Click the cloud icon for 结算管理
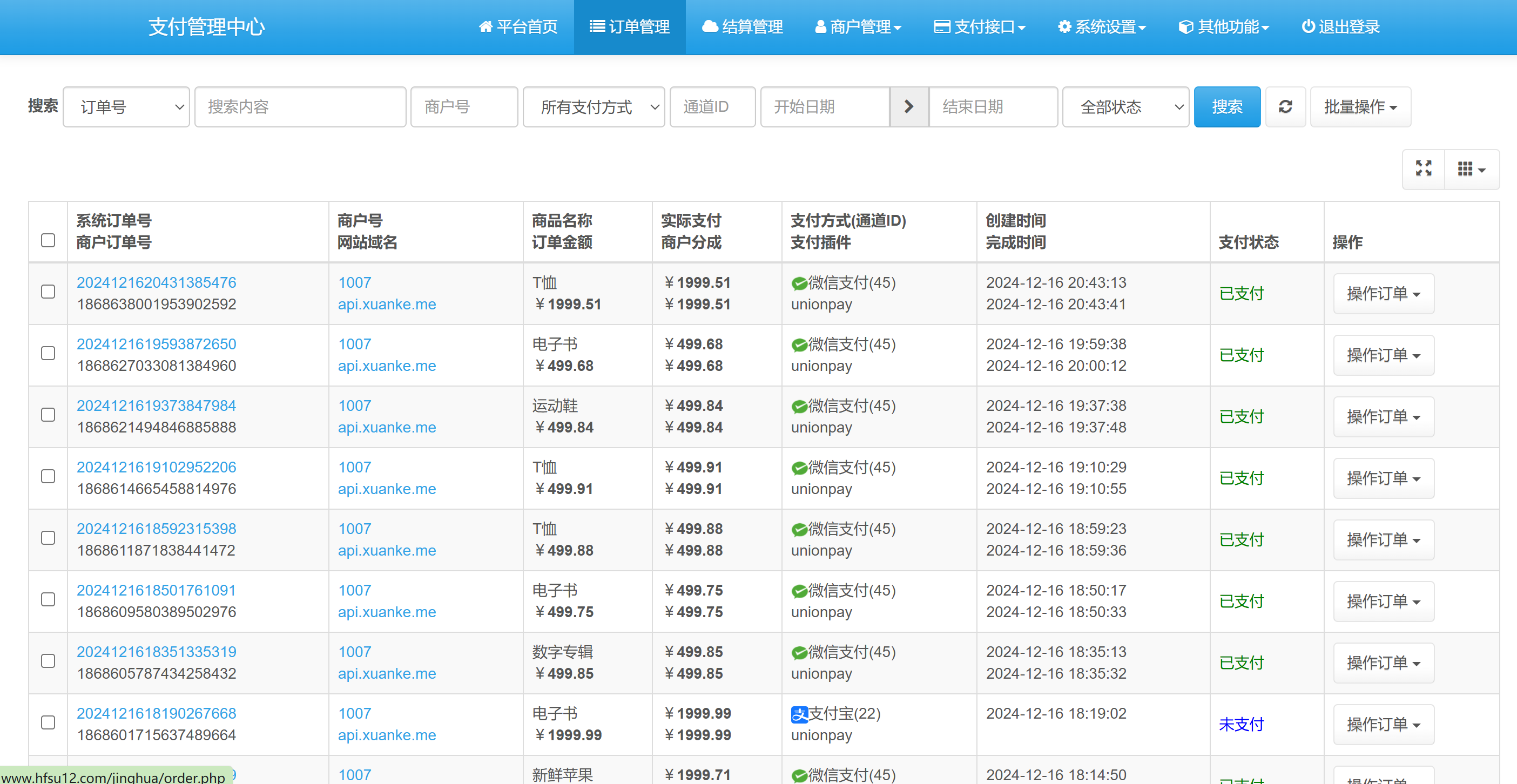This screenshot has height=784, width=1517. 710,26
